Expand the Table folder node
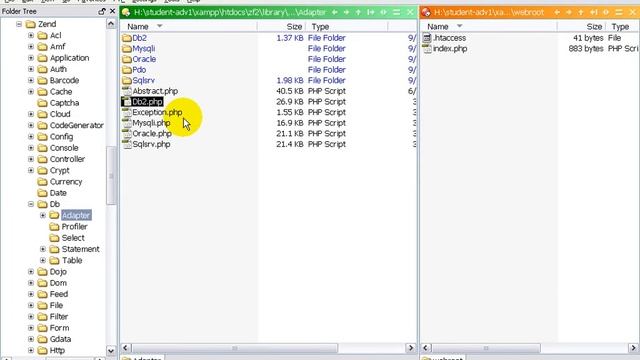 tap(43, 260)
